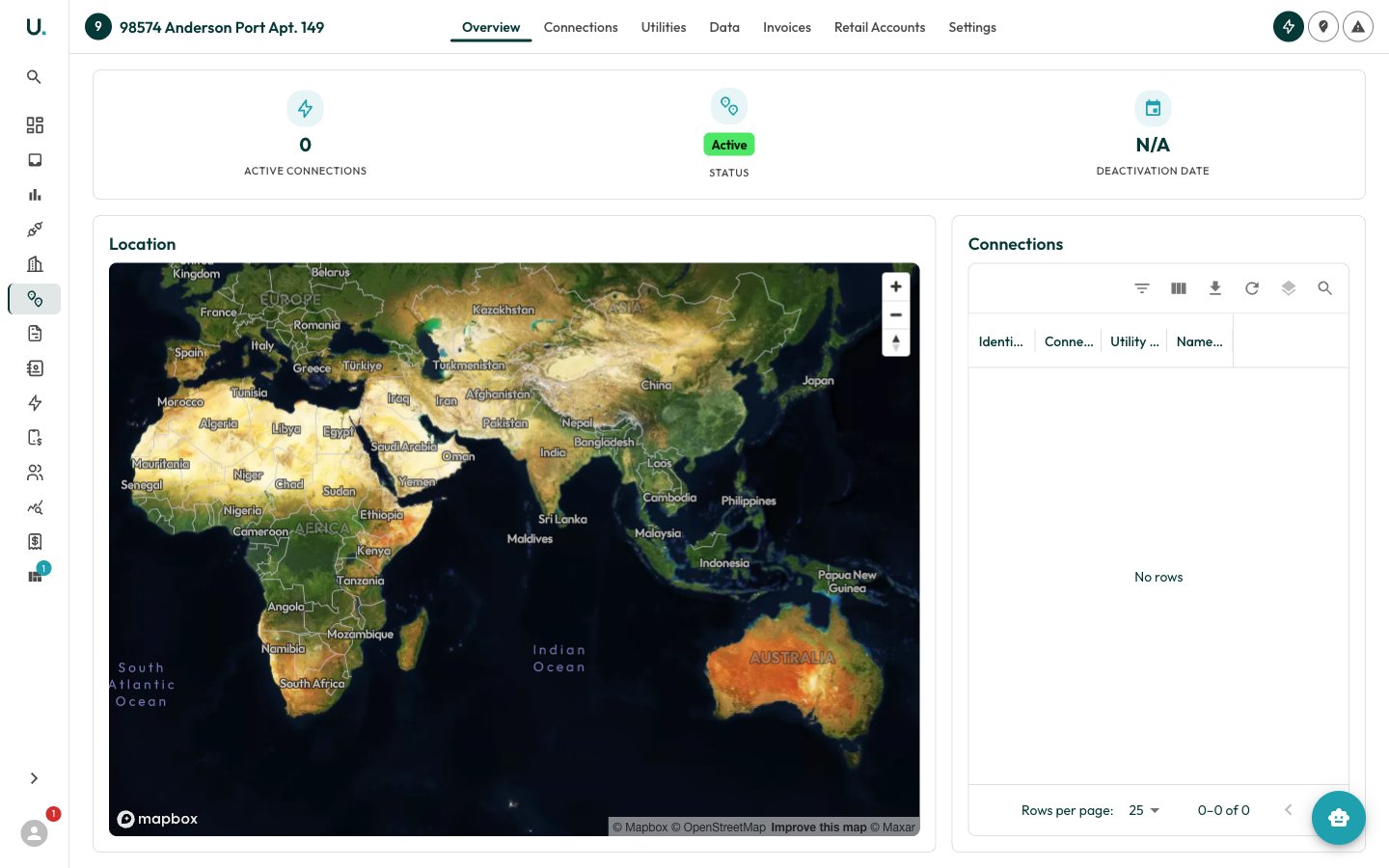Click the layers icon in Connections toolbar
Screen dimensions: 1389x868
1289,288
